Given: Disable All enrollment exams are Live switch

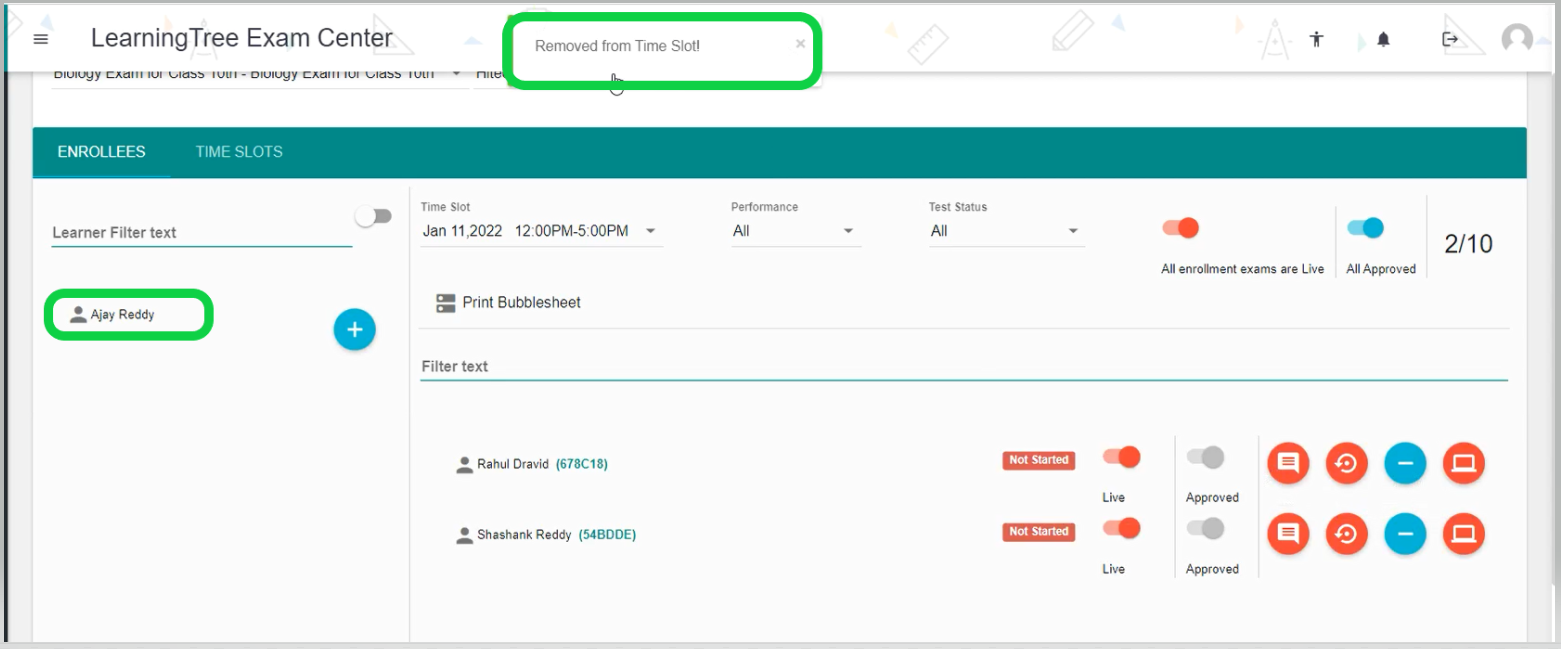Looking at the screenshot, I should [x=1180, y=229].
